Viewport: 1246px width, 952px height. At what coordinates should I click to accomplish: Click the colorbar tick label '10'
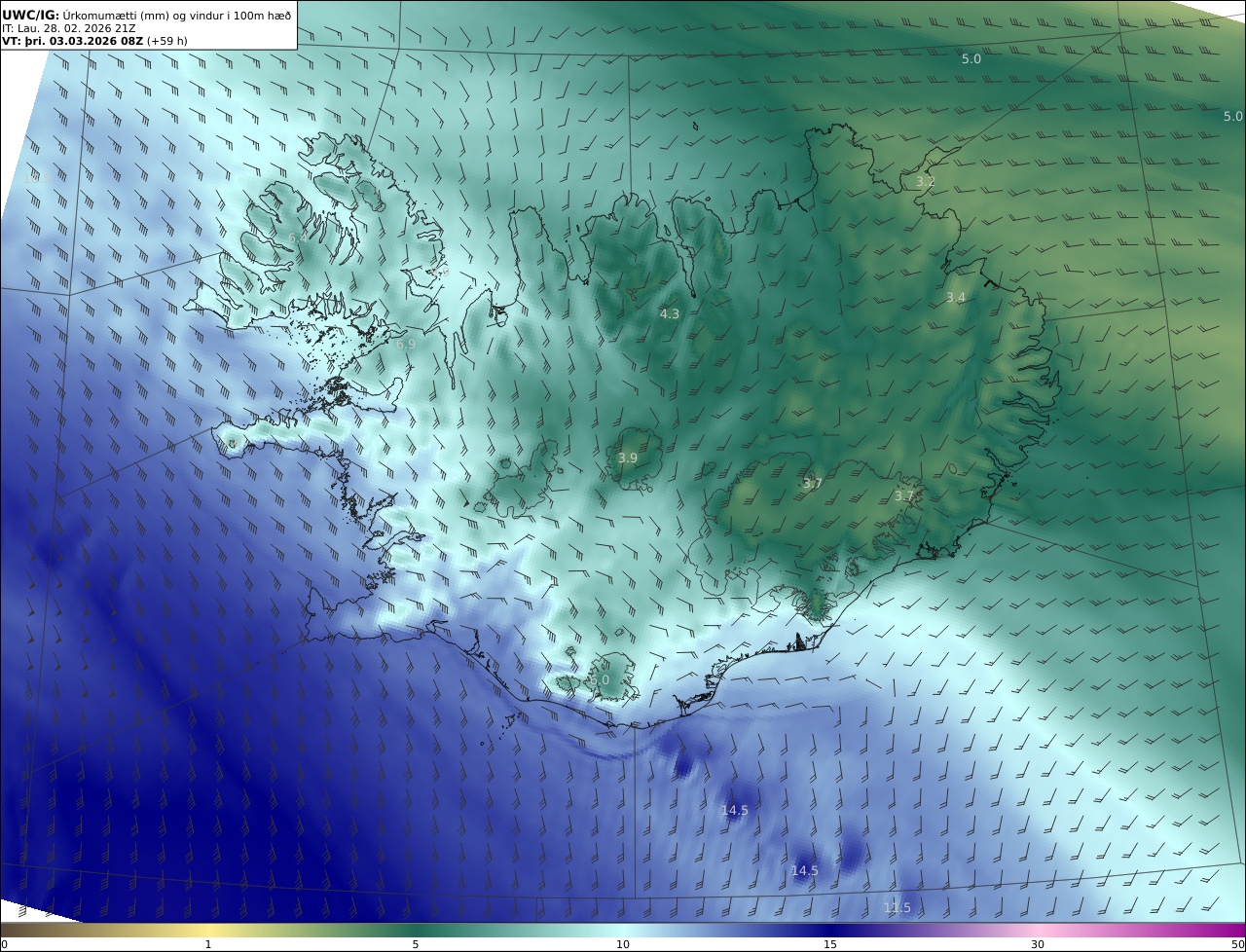623,944
